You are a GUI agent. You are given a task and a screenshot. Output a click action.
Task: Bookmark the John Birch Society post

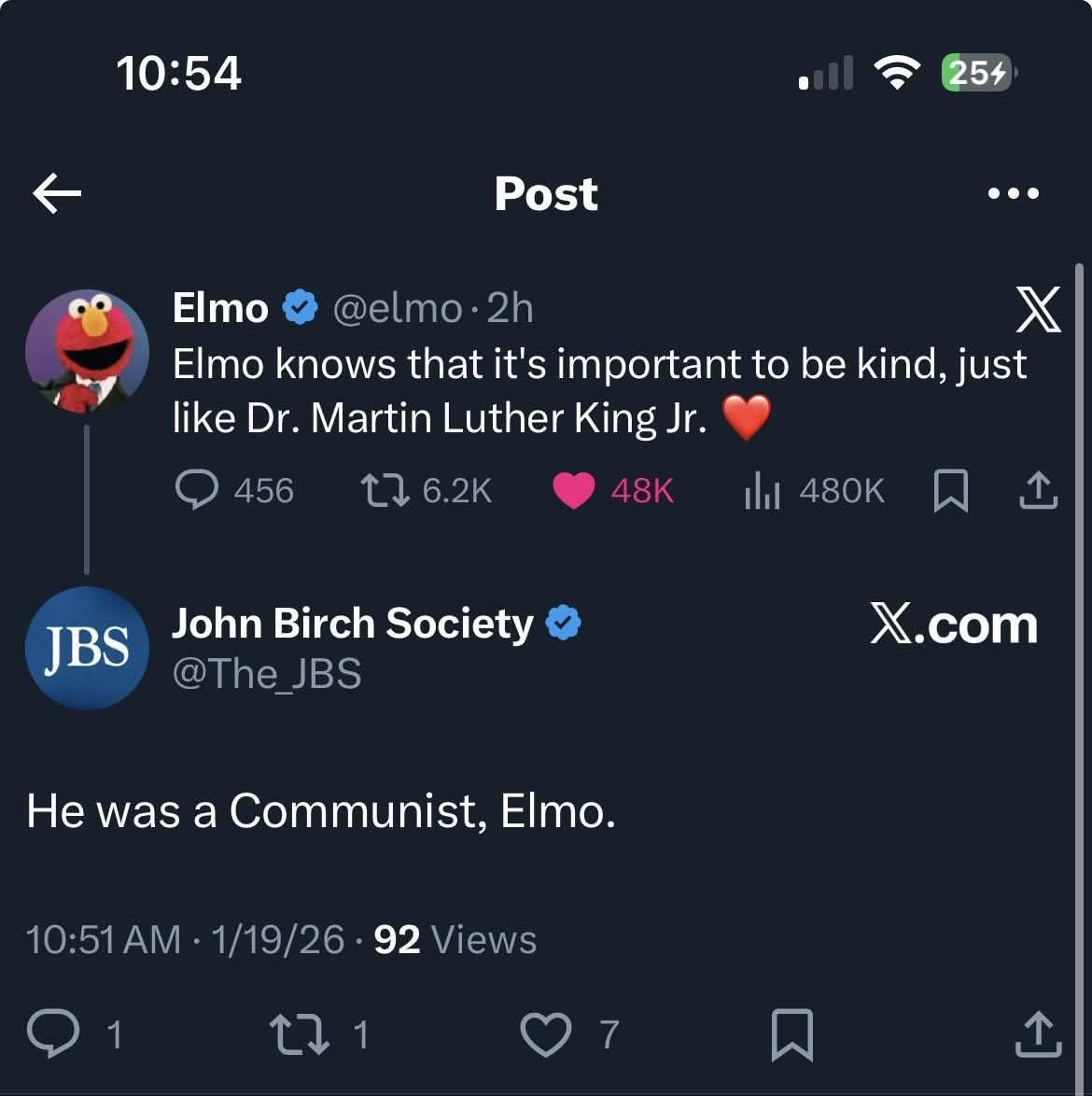tap(792, 1034)
